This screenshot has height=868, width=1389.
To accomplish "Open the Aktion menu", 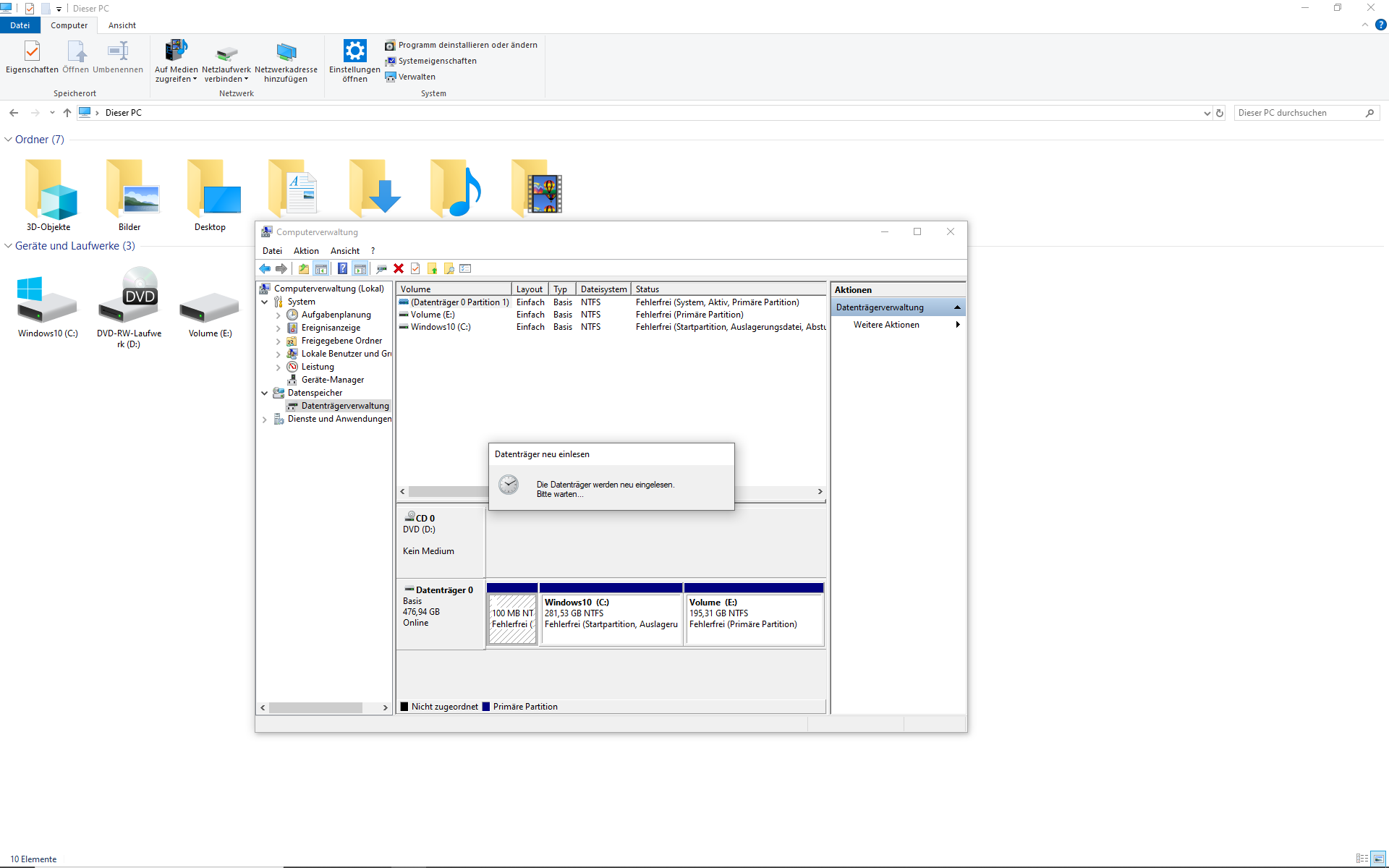I will point(306,251).
